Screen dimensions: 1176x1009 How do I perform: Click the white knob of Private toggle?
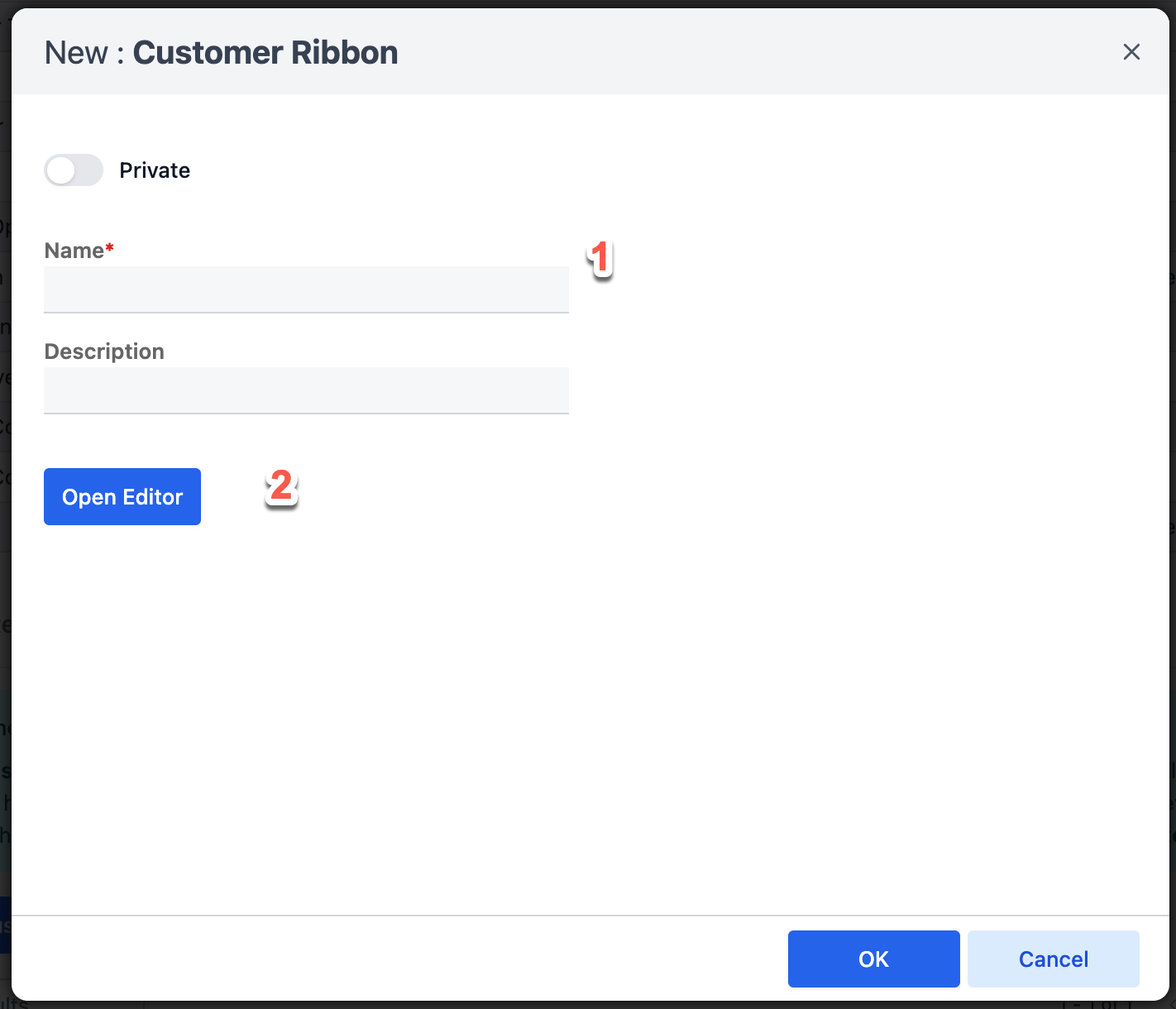point(61,170)
